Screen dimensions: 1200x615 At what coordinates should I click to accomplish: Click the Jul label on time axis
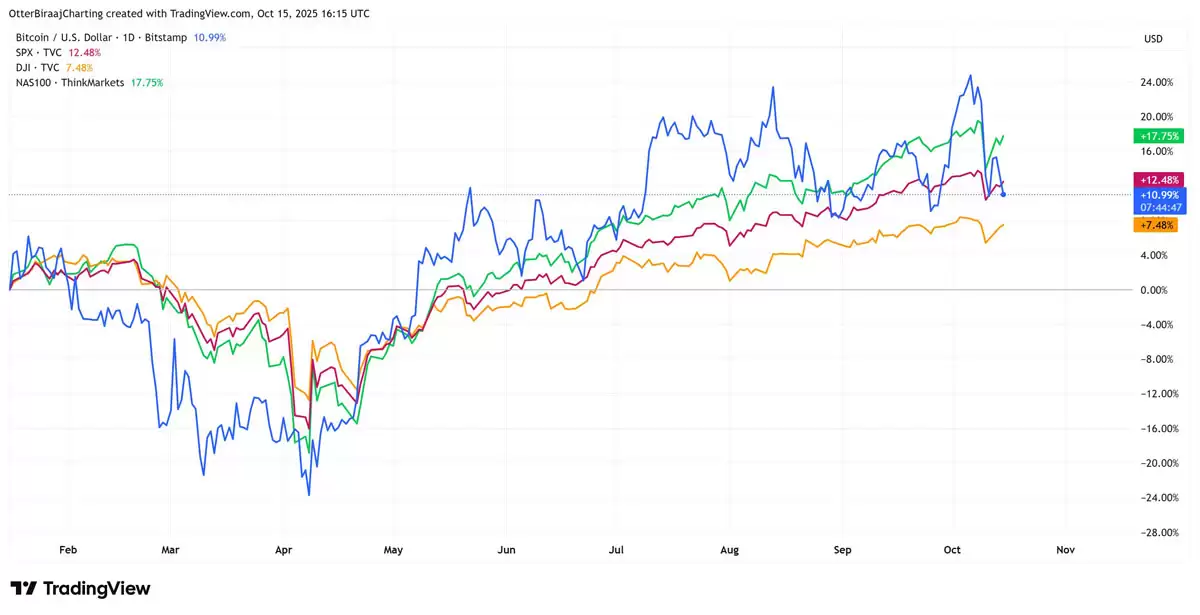pos(617,550)
